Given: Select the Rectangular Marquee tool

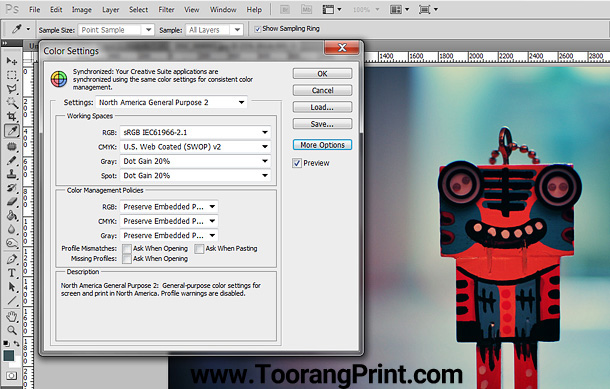Looking at the screenshot, I should (x=12, y=75).
